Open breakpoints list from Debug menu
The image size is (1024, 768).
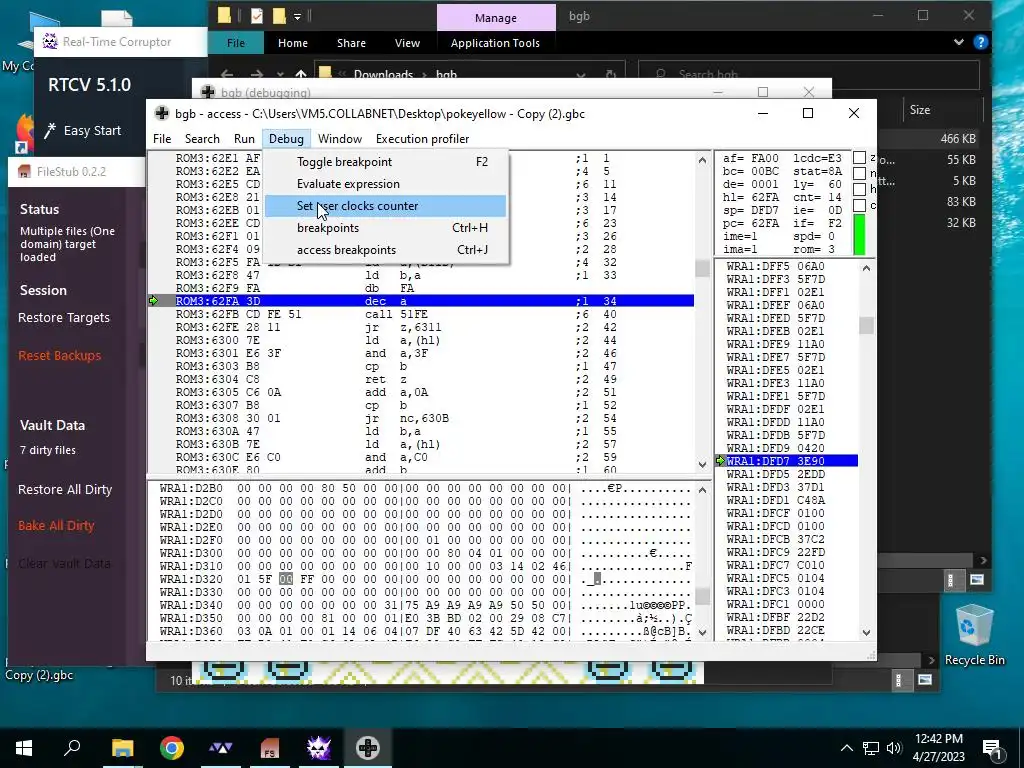(385, 228)
